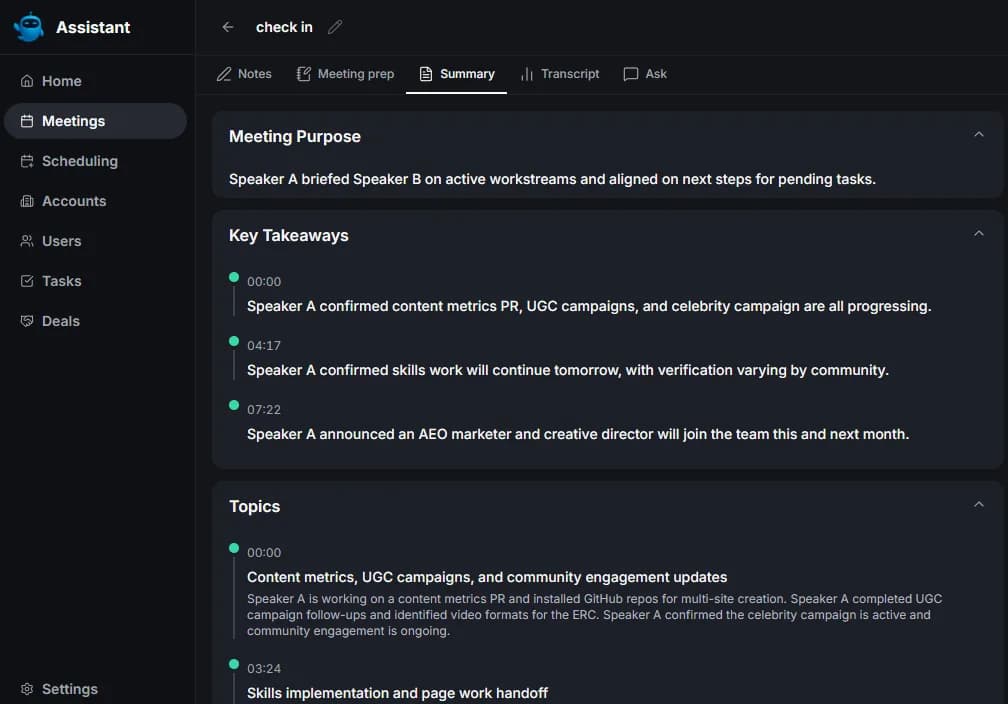Collapse the Topics section
Viewport: 1008px width, 704px height.
pyautogui.click(x=978, y=505)
